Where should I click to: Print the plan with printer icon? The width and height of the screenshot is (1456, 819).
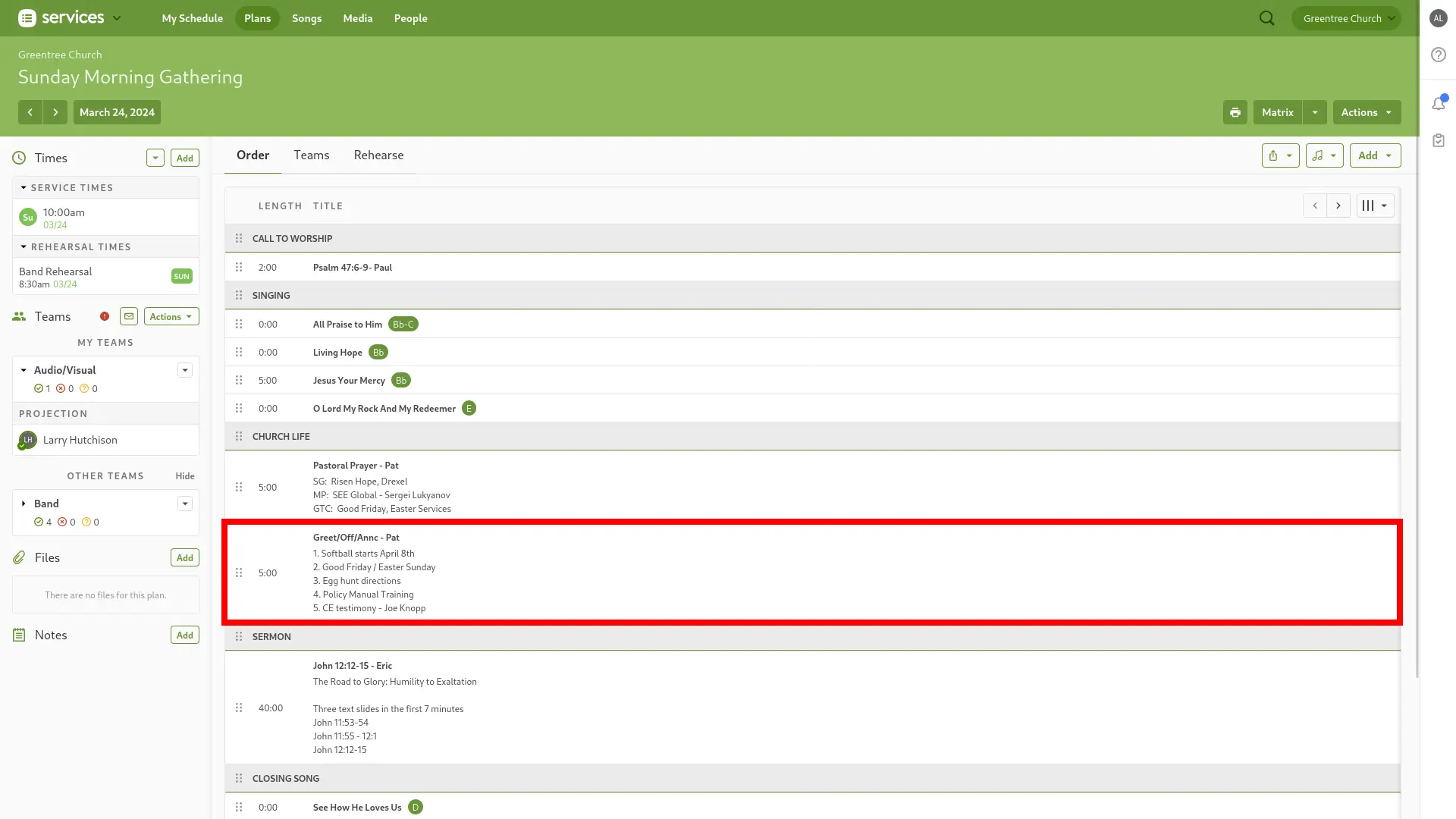coord(1235,112)
